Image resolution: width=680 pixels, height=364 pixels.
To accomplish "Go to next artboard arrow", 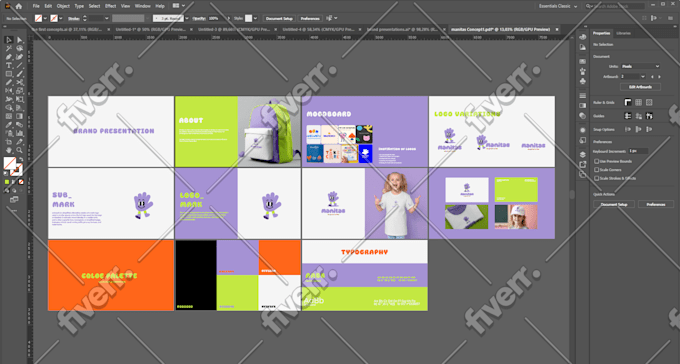I will pos(660,77).
